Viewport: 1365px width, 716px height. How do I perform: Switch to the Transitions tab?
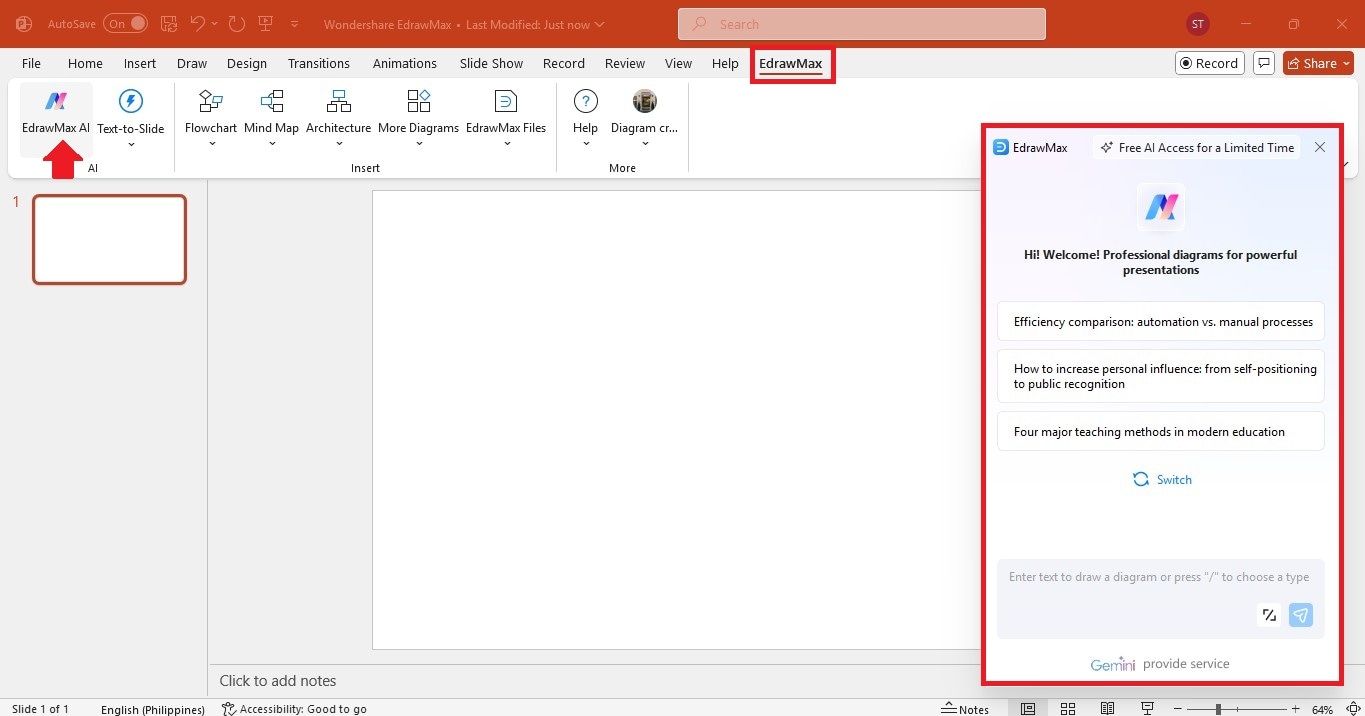coord(318,63)
